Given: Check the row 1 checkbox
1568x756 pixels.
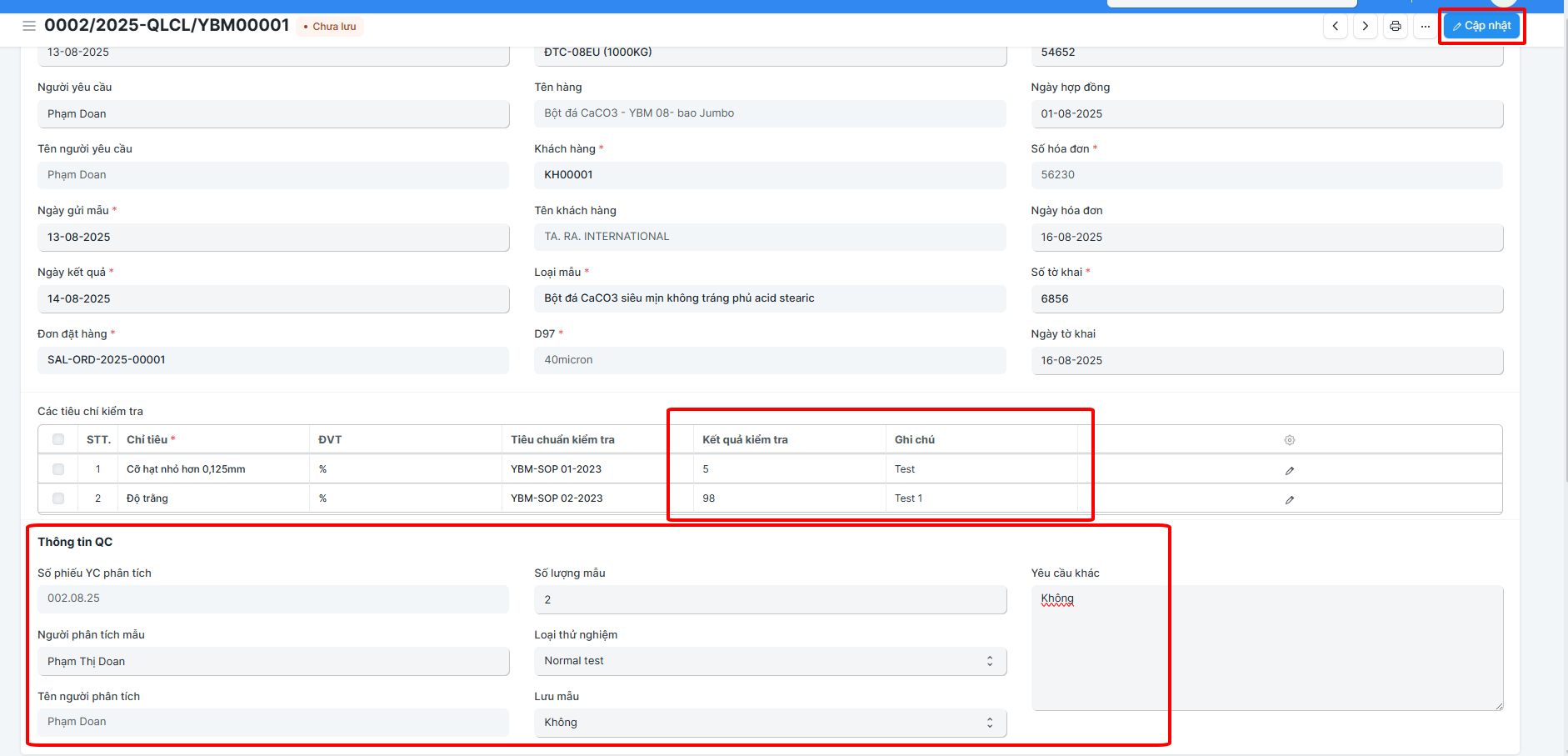Looking at the screenshot, I should (58, 469).
